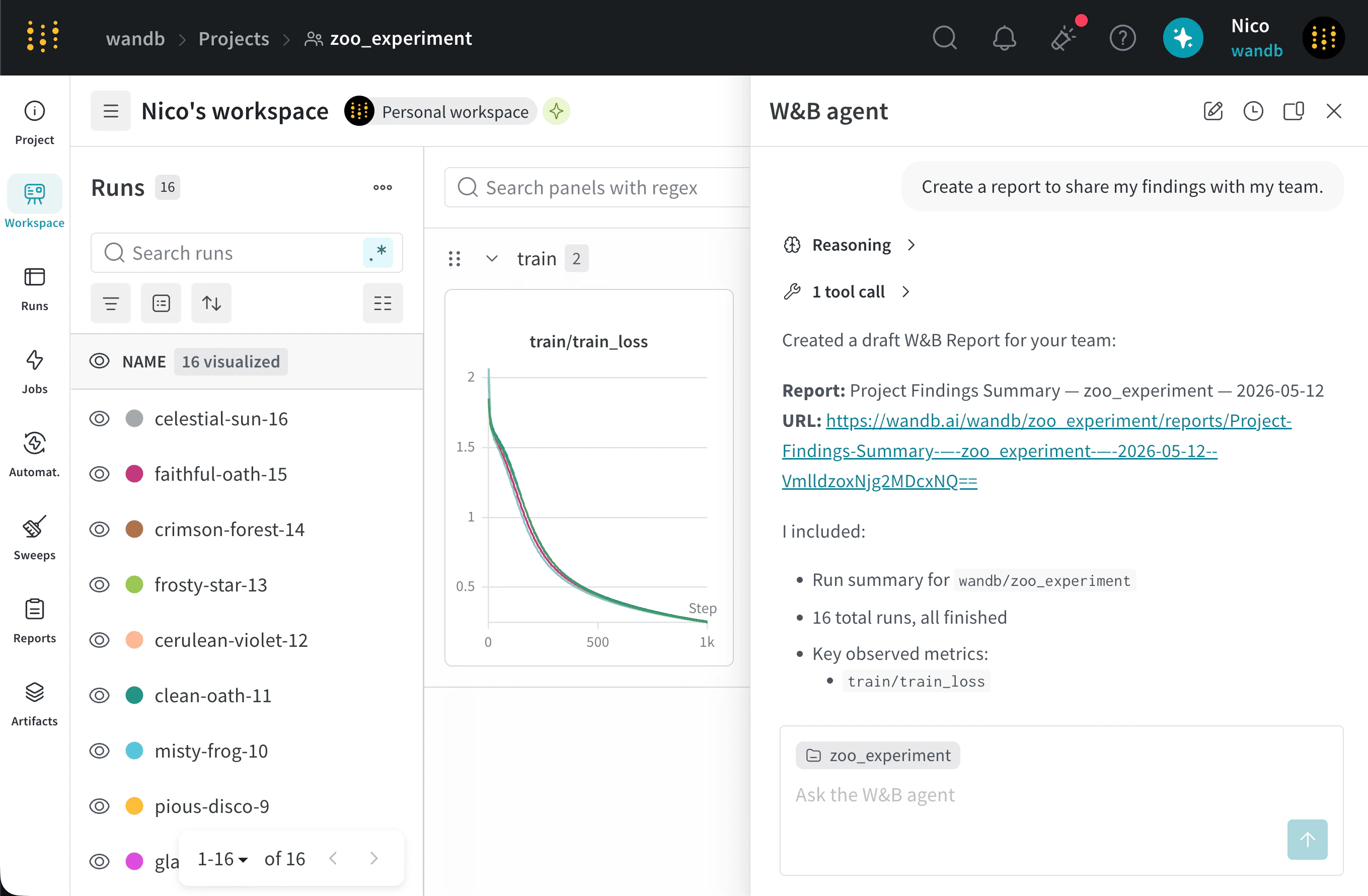Hide the pious-disco-9 run
The image size is (1368, 896).
coord(99,806)
